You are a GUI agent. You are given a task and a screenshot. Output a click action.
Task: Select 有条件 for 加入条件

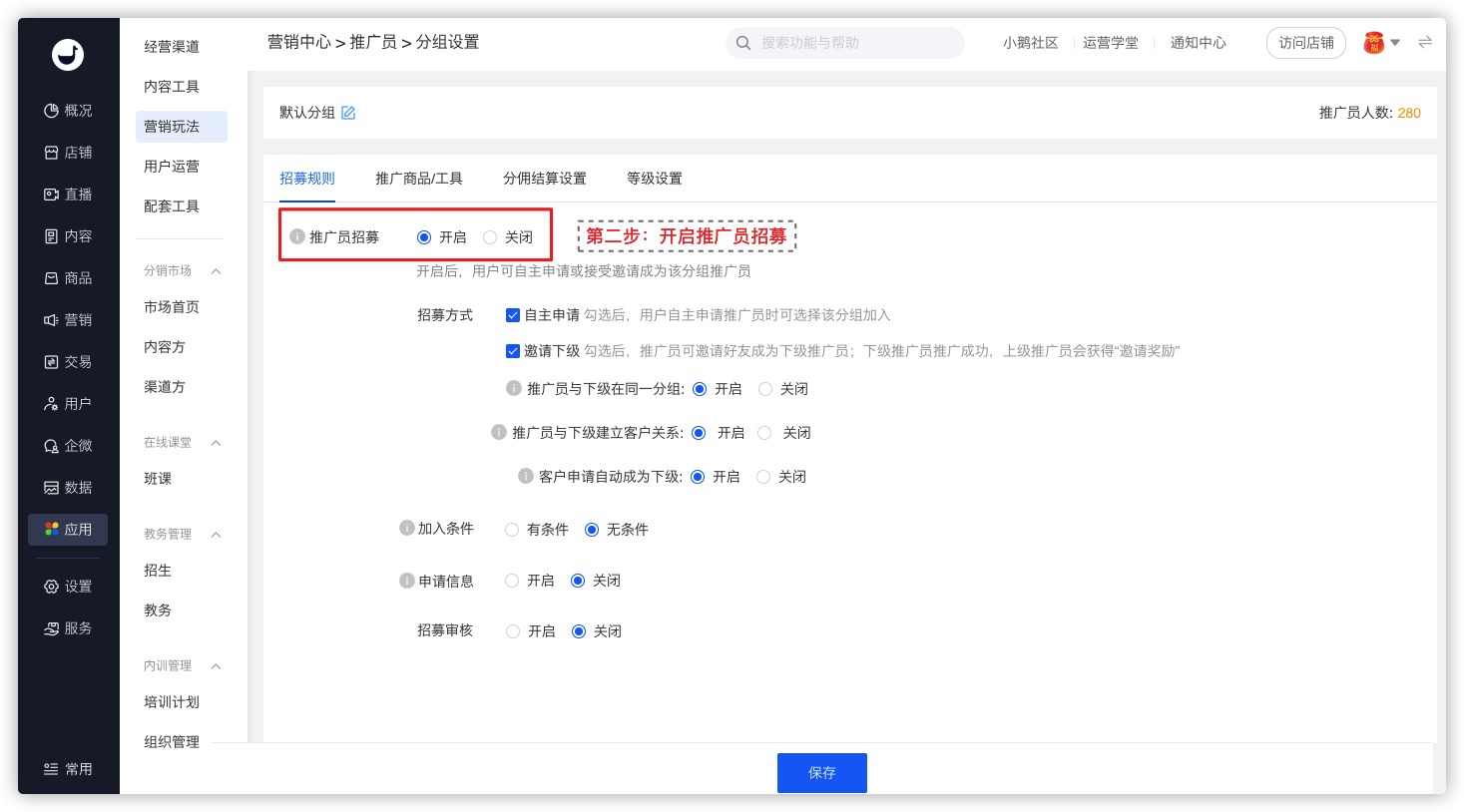tap(512, 530)
